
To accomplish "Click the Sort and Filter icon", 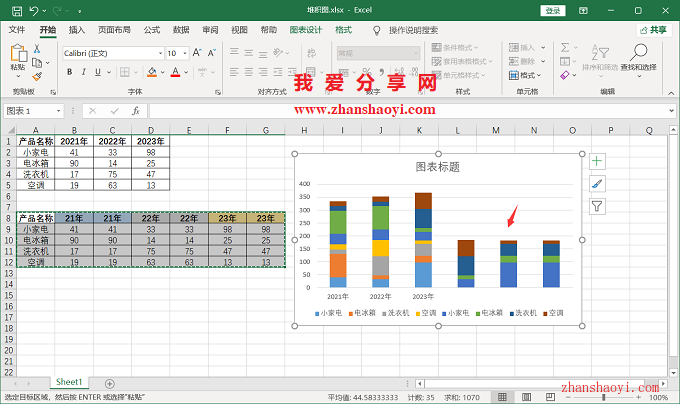I will click(600, 52).
